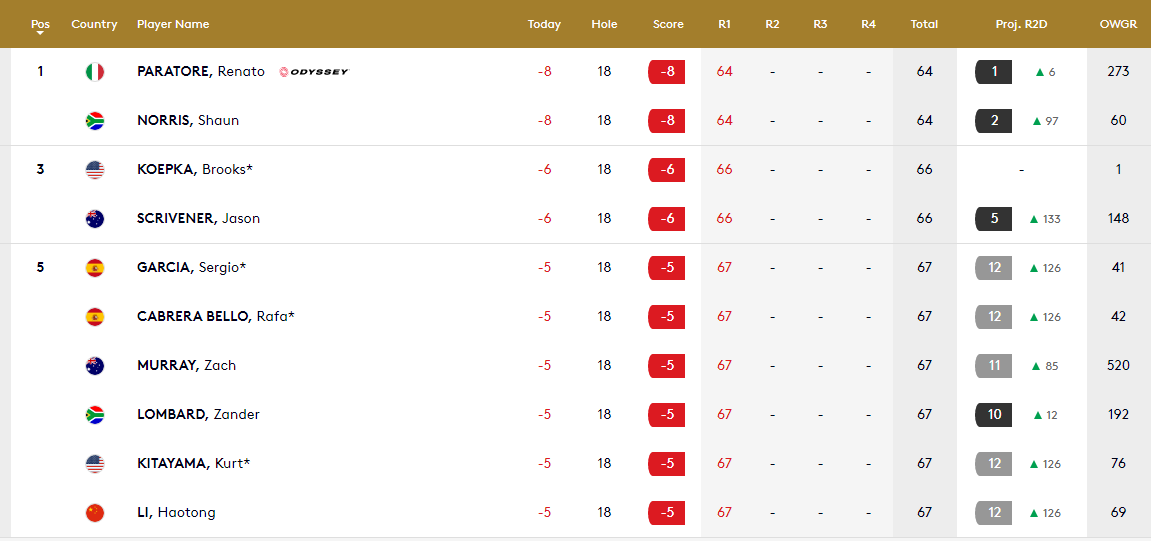
Task: Sort by the Pos column arrow
Action: pos(40,33)
